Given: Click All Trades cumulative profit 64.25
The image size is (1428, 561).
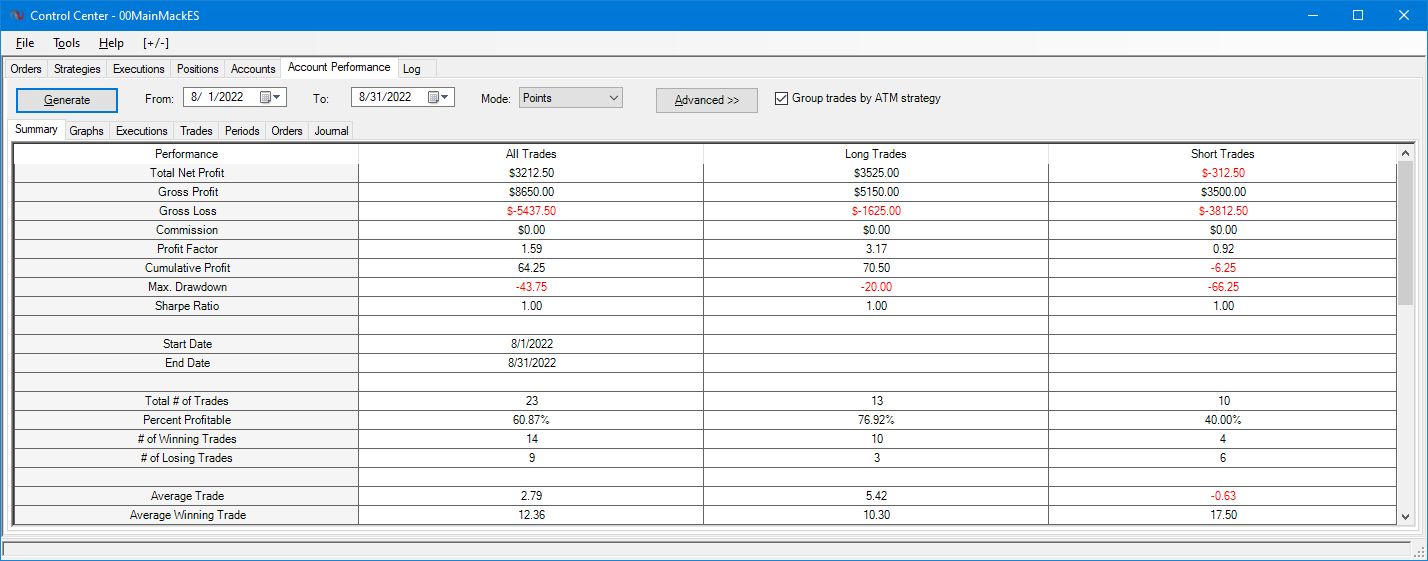Looking at the screenshot, I should coord(531,268).
